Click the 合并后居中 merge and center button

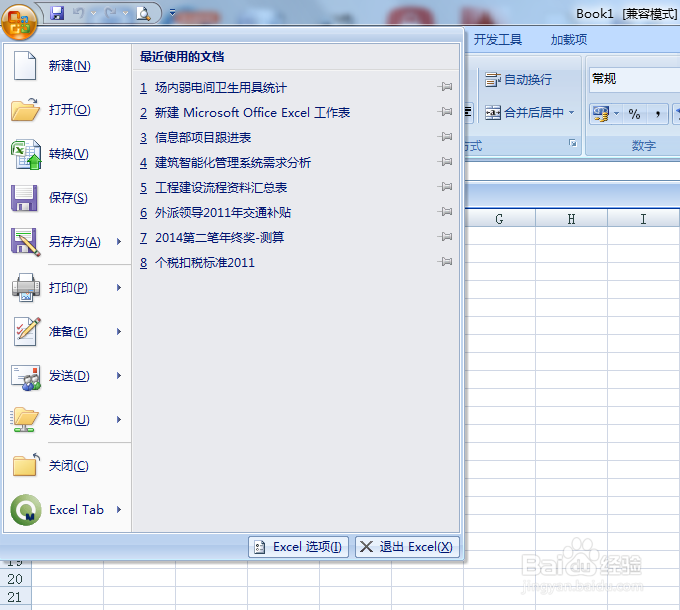(524, 113)
